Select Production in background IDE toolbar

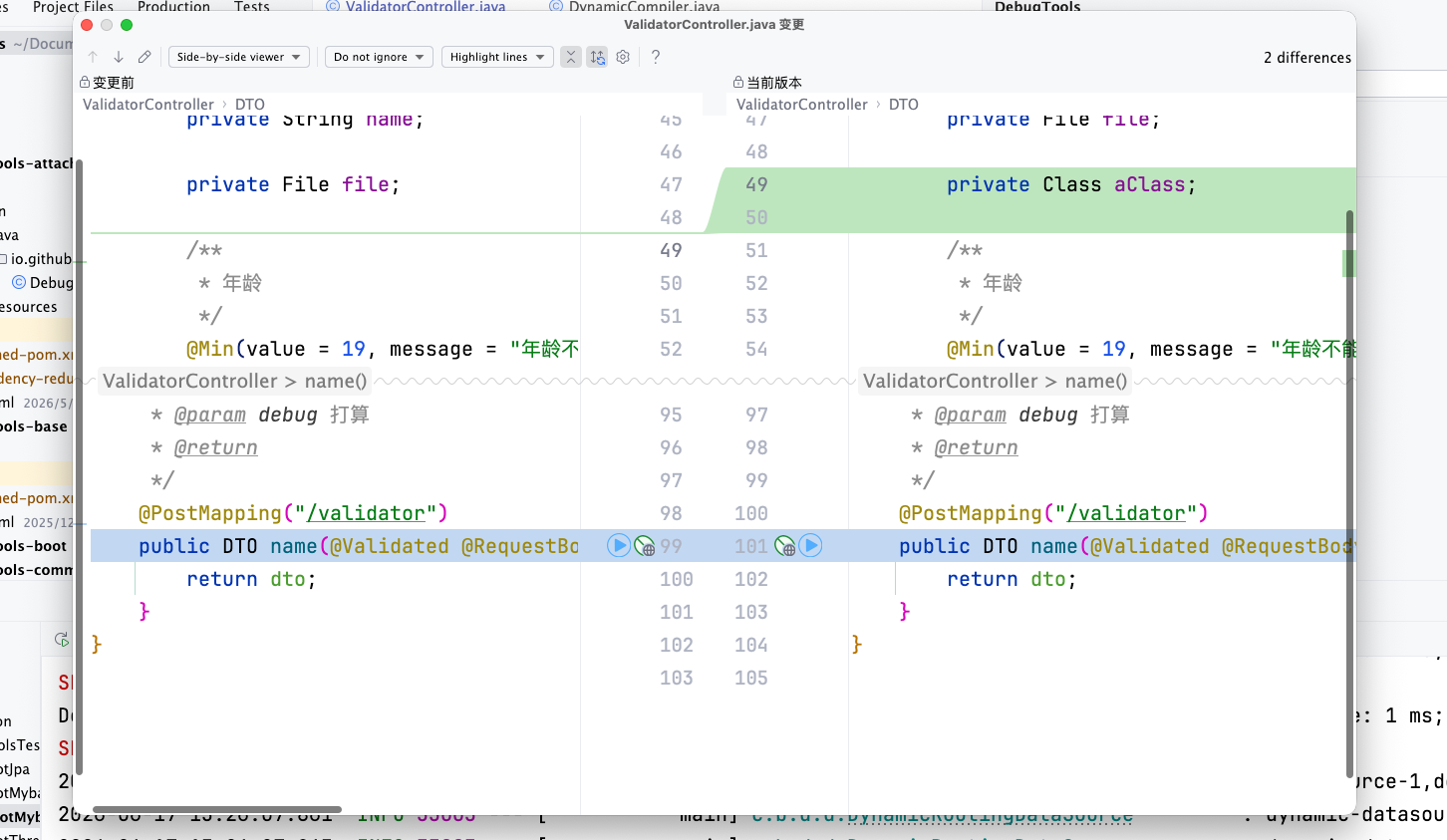click(x=173, y=6)
